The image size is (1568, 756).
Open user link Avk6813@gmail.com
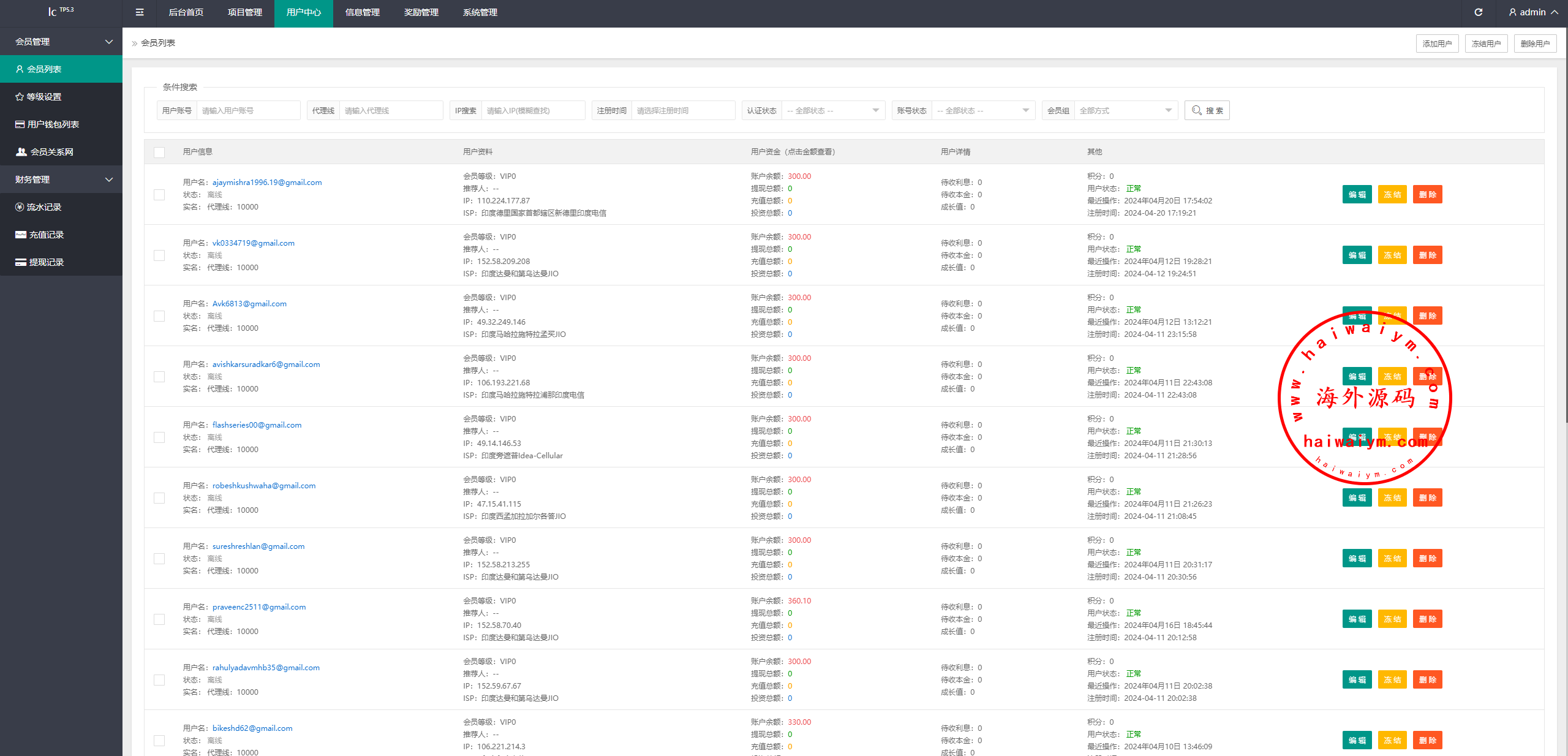249,304
